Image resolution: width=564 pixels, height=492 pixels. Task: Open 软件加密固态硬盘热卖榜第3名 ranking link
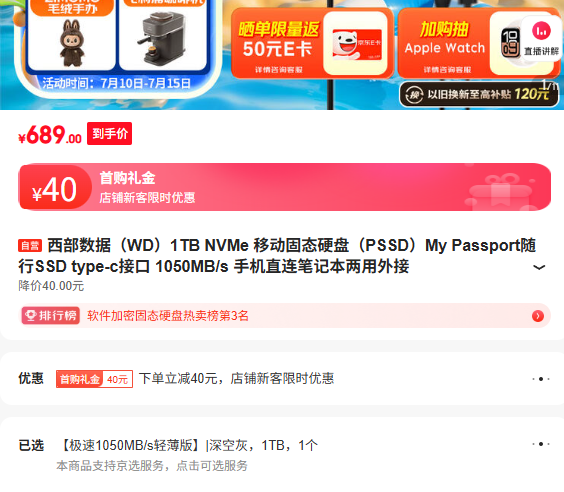(168, 316)
